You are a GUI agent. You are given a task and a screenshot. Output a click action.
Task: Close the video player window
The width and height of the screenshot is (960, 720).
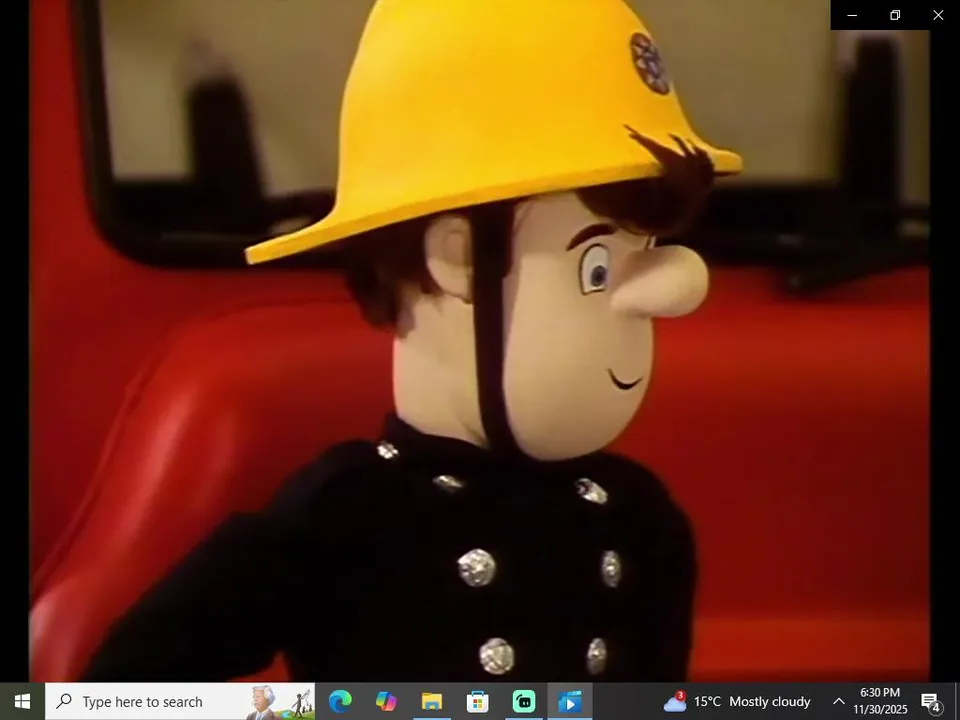coord(938,15)
